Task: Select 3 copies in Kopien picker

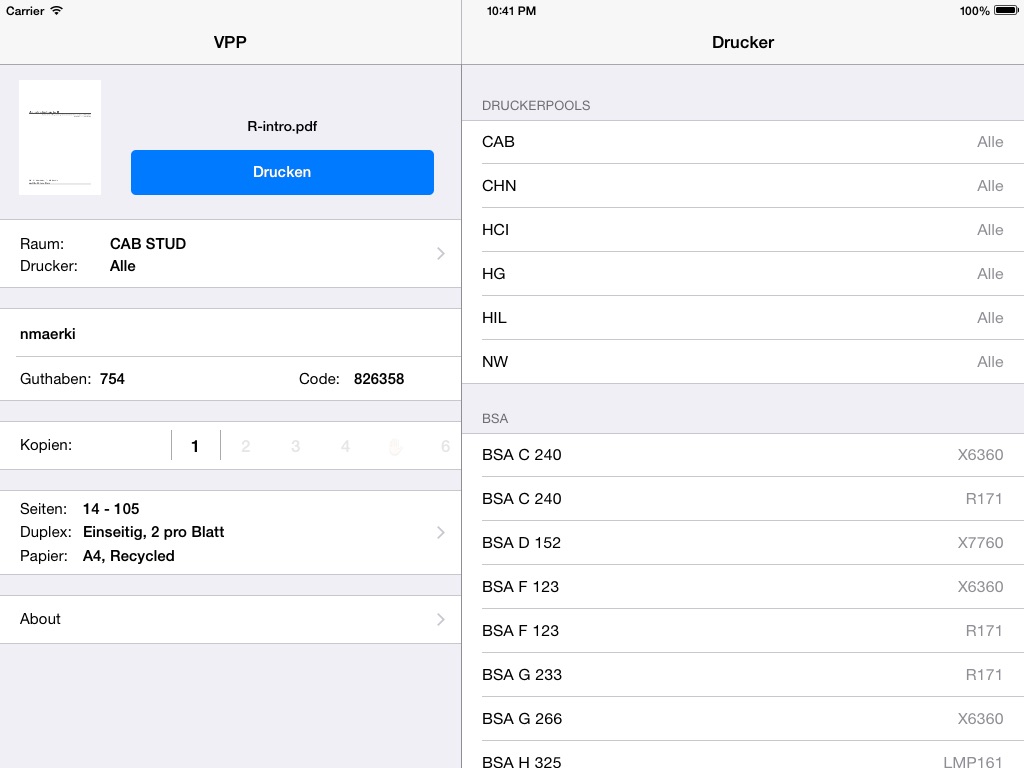Action: [295, 446]
